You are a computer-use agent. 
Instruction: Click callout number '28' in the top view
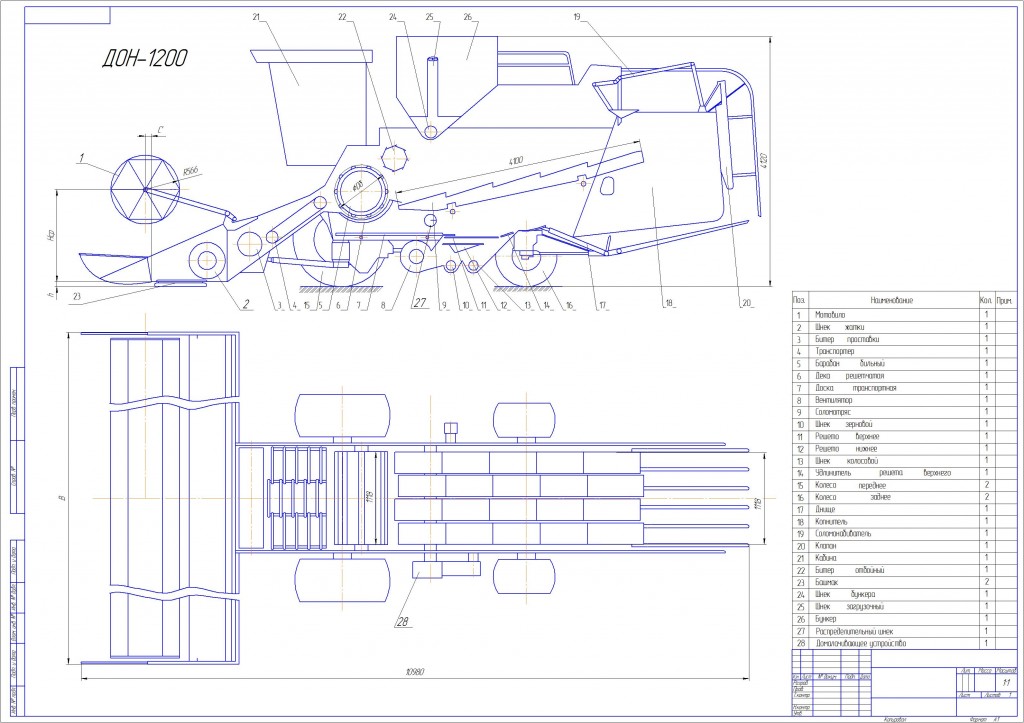pos(403,622)
